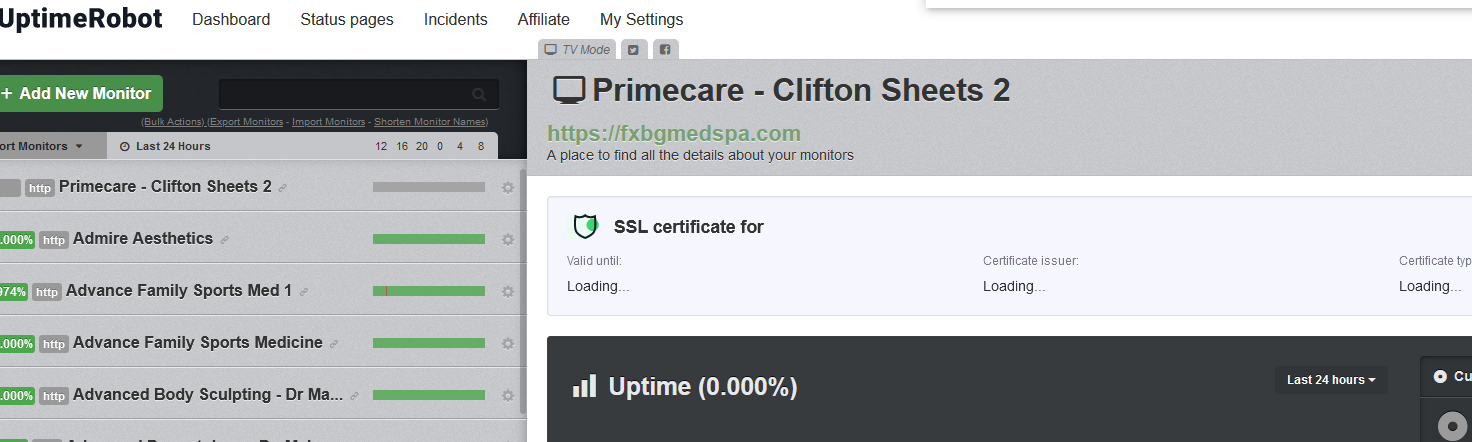Select the radio button beside uptime chart
1472x442 pixels.
tap(1440, 377)
